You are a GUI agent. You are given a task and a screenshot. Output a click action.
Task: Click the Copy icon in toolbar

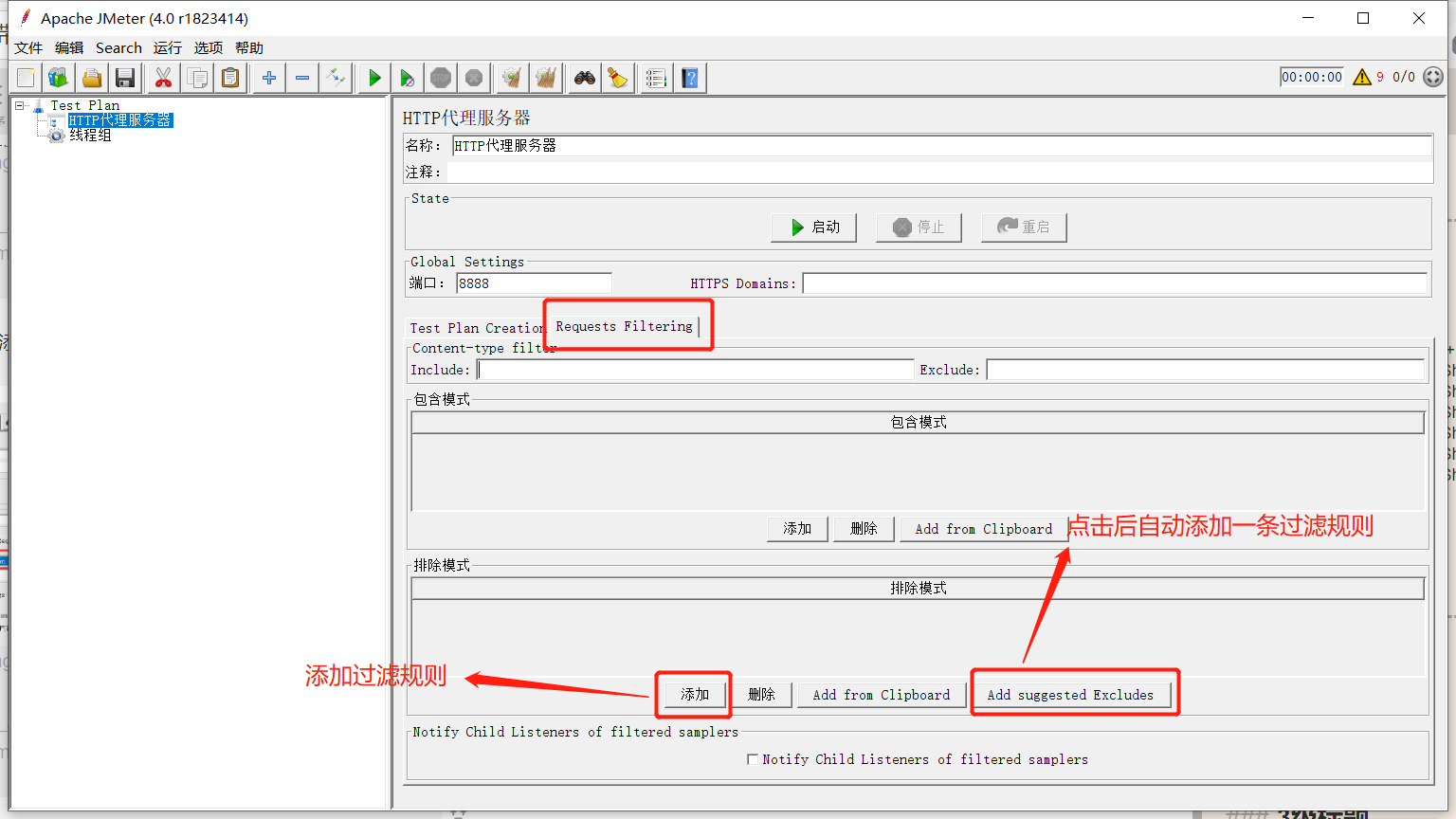tap(197, 78)
